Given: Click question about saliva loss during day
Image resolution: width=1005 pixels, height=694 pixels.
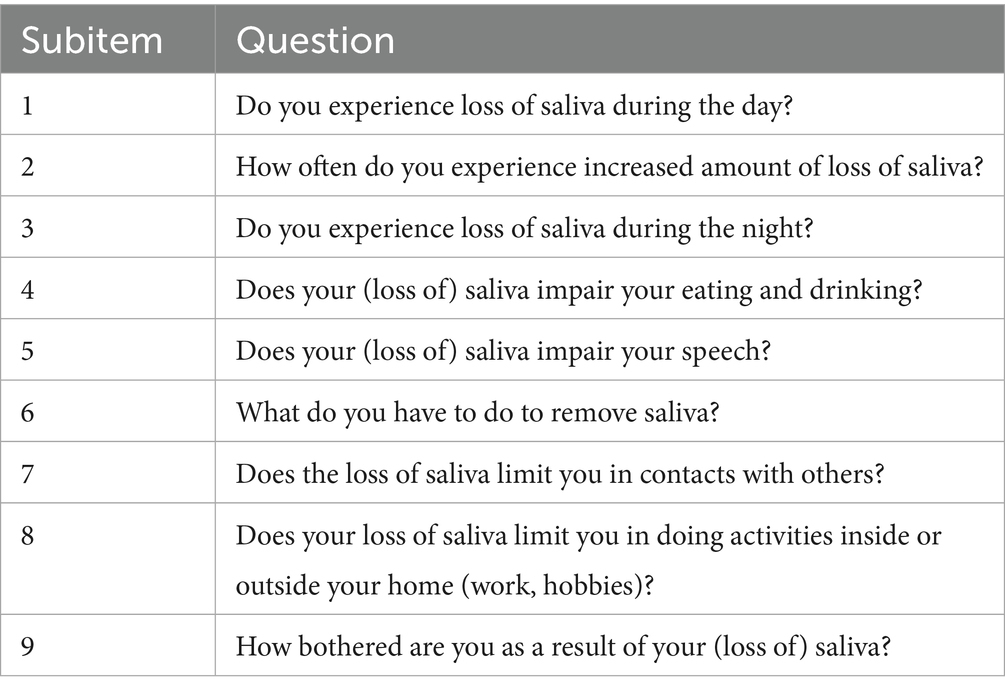Looking at the screenshot, I should 514,106.
